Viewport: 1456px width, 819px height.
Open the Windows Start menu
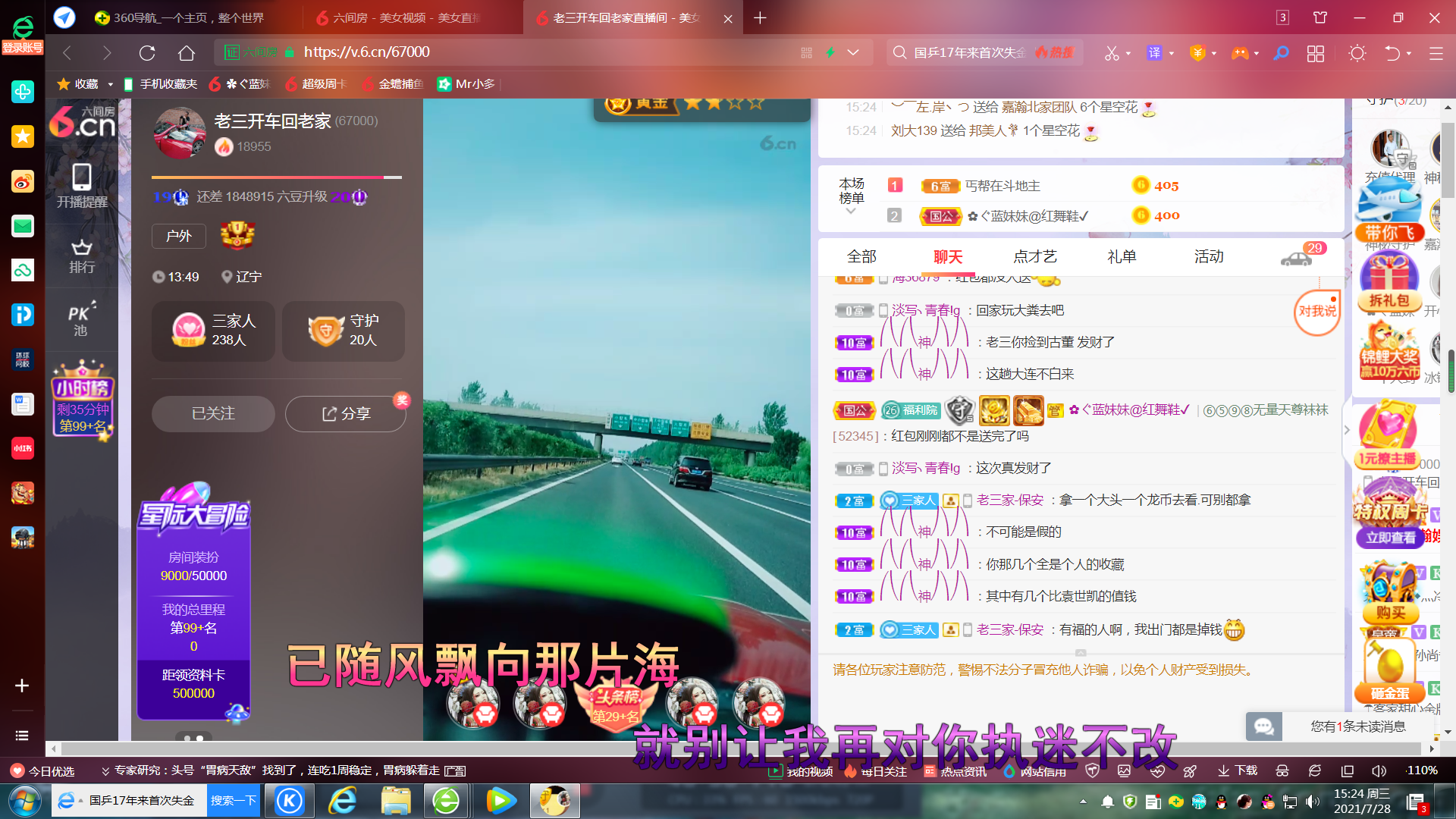[24, 801]
